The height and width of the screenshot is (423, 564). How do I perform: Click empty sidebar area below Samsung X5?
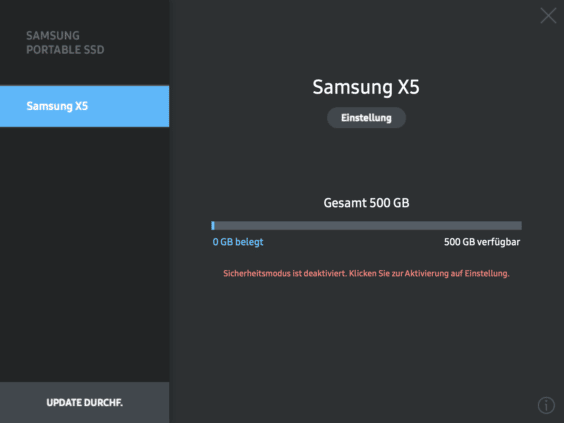point(85,252)
